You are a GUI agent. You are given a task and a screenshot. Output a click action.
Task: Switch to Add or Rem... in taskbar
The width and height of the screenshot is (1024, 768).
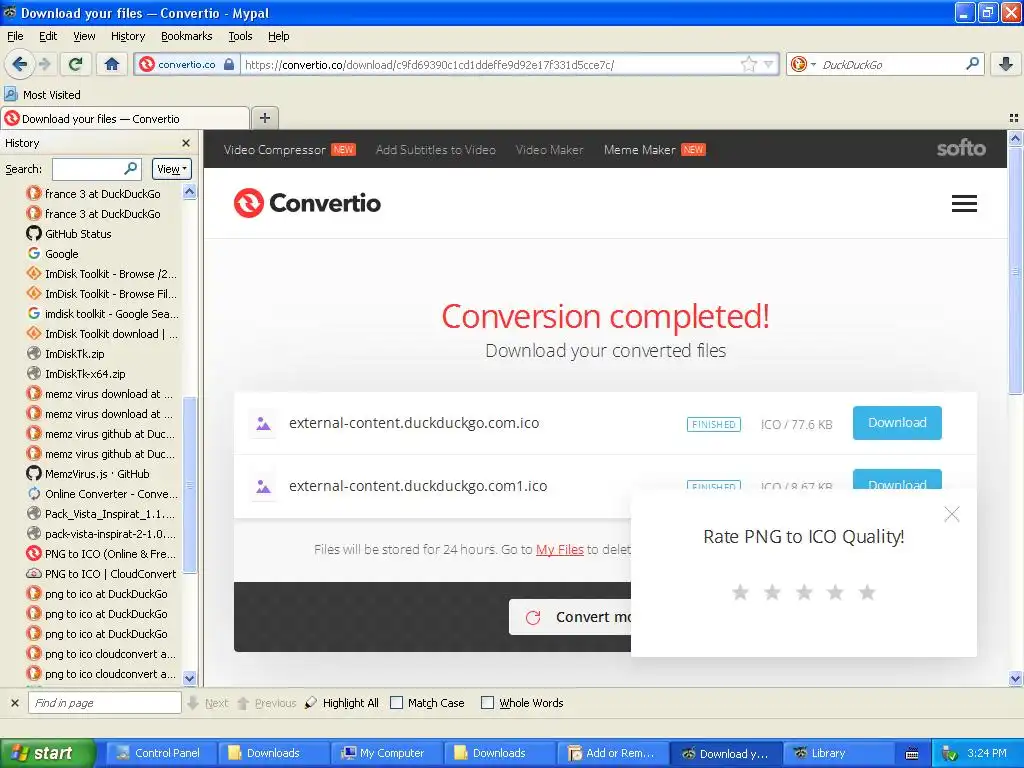point(611,753)
